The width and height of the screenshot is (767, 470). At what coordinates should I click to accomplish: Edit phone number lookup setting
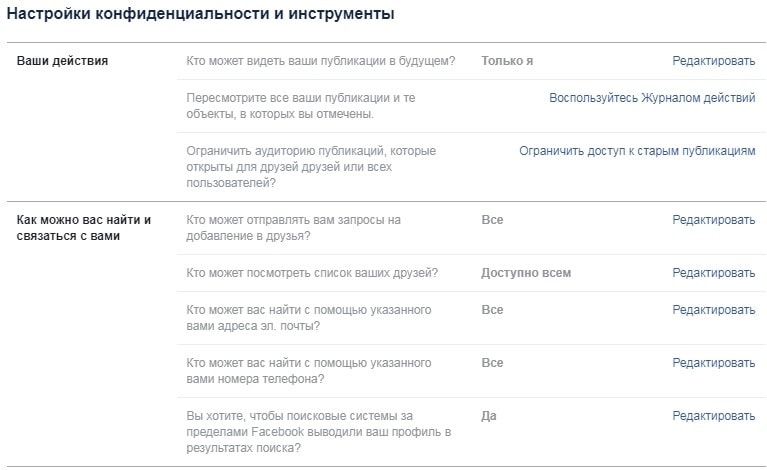point(713,363)
